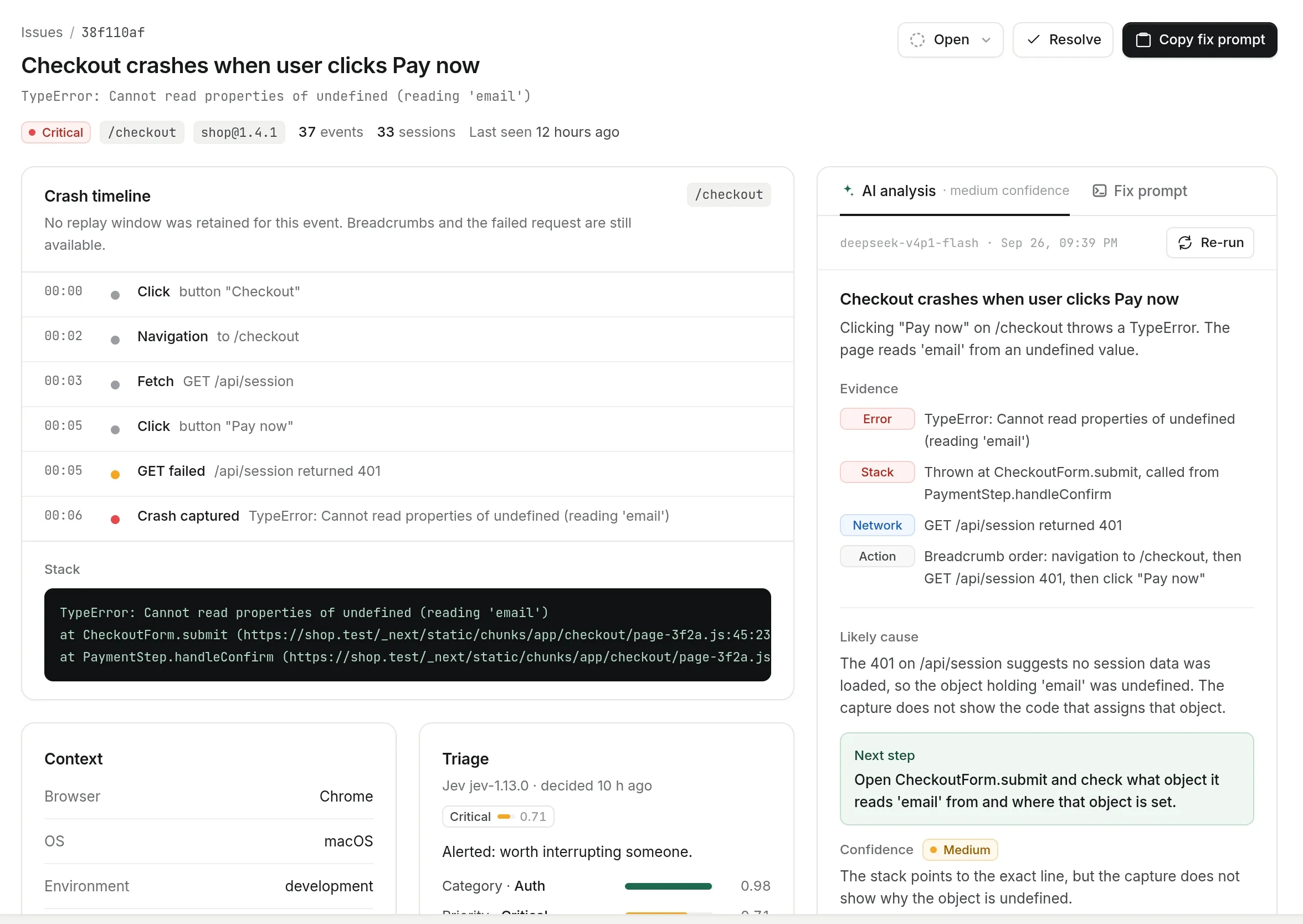Click the Error evidence badge
Screen dimensions: 1303x924
[x=877, y=419]
